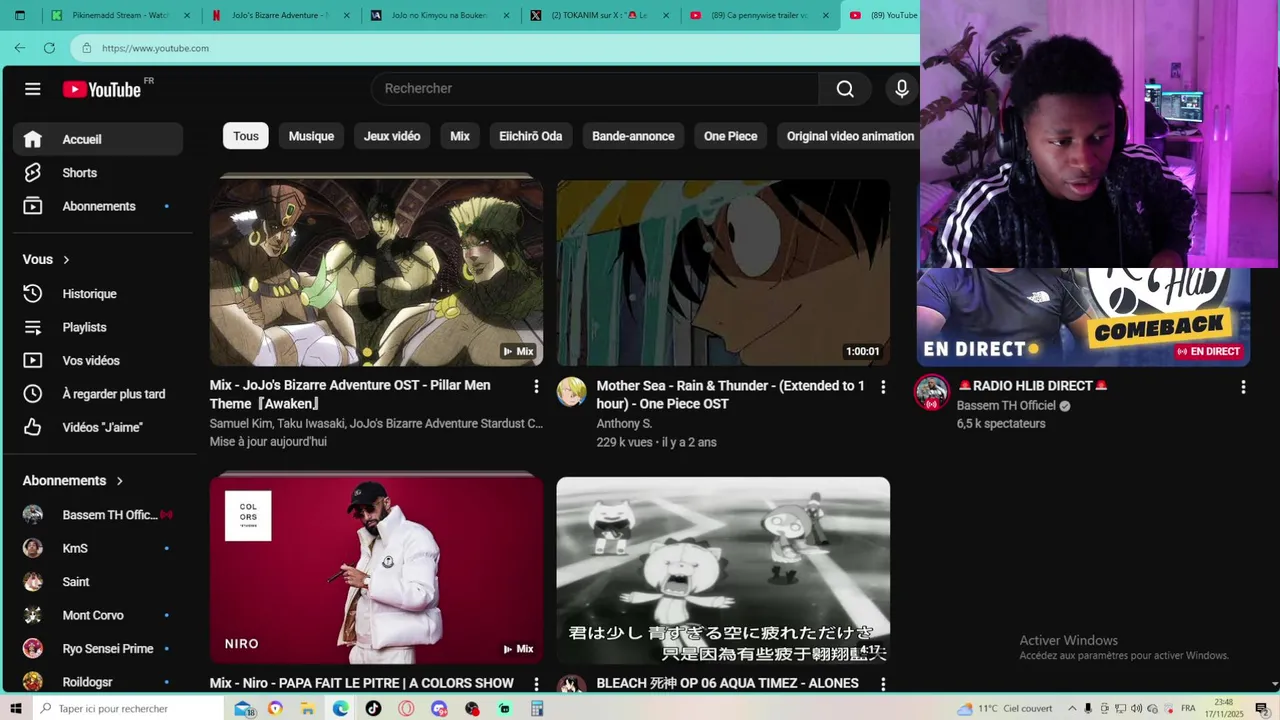Image resolution: width=1280 pixels, height=720 pixels.
Task: Click the Bassem TH Officiel live avatar
Action: 931,392
